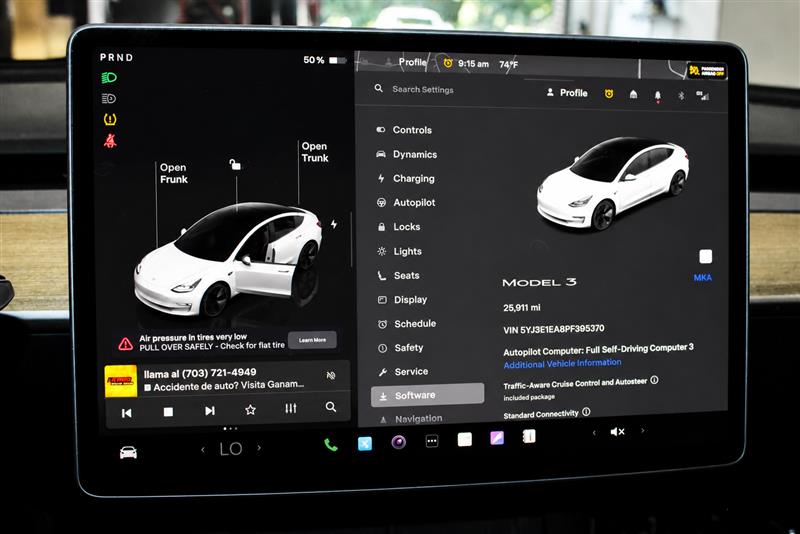Open the Phone app

[x=331, y=445]
